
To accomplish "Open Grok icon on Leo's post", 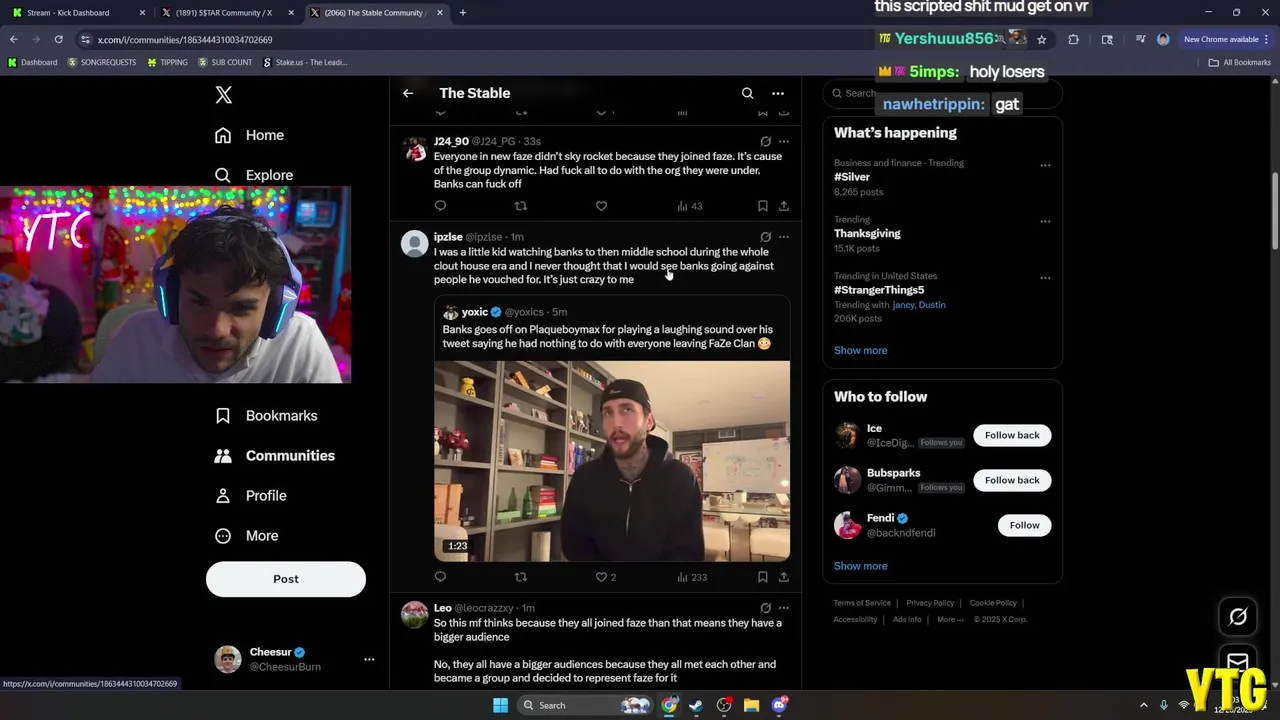I will (765, 608).
